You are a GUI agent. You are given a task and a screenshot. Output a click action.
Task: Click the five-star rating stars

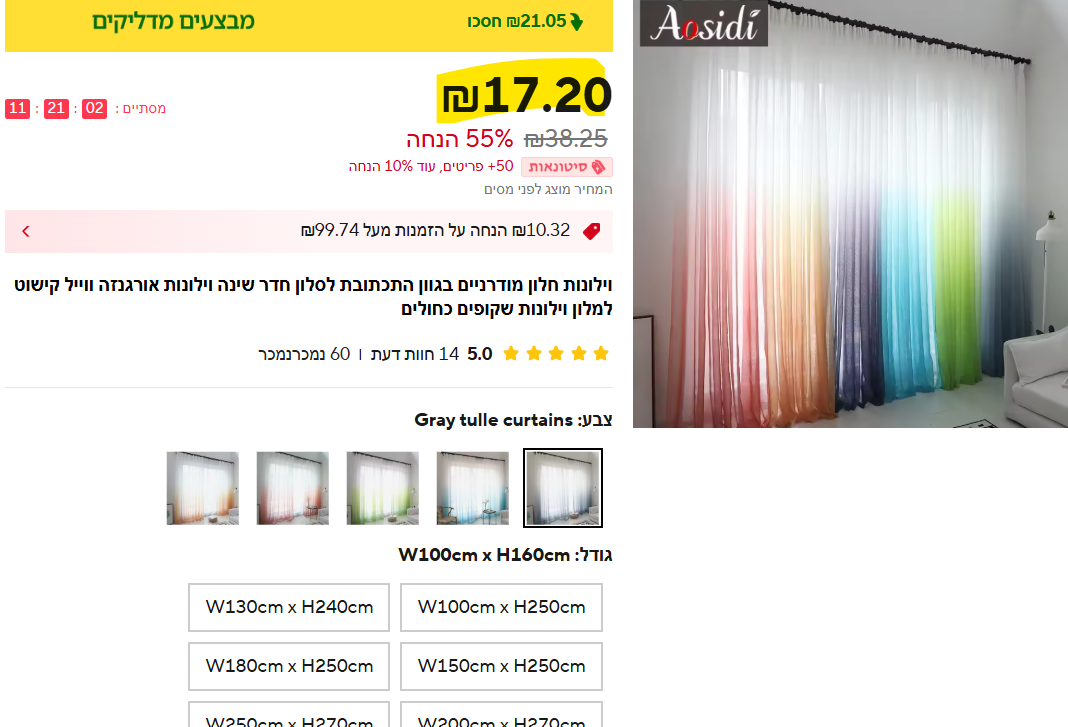pos(556,354)
